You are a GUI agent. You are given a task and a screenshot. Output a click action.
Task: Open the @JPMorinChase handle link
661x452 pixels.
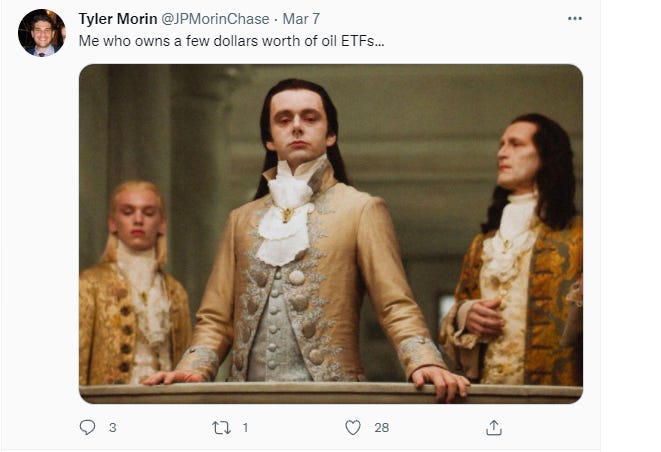[x=215, y=19]
